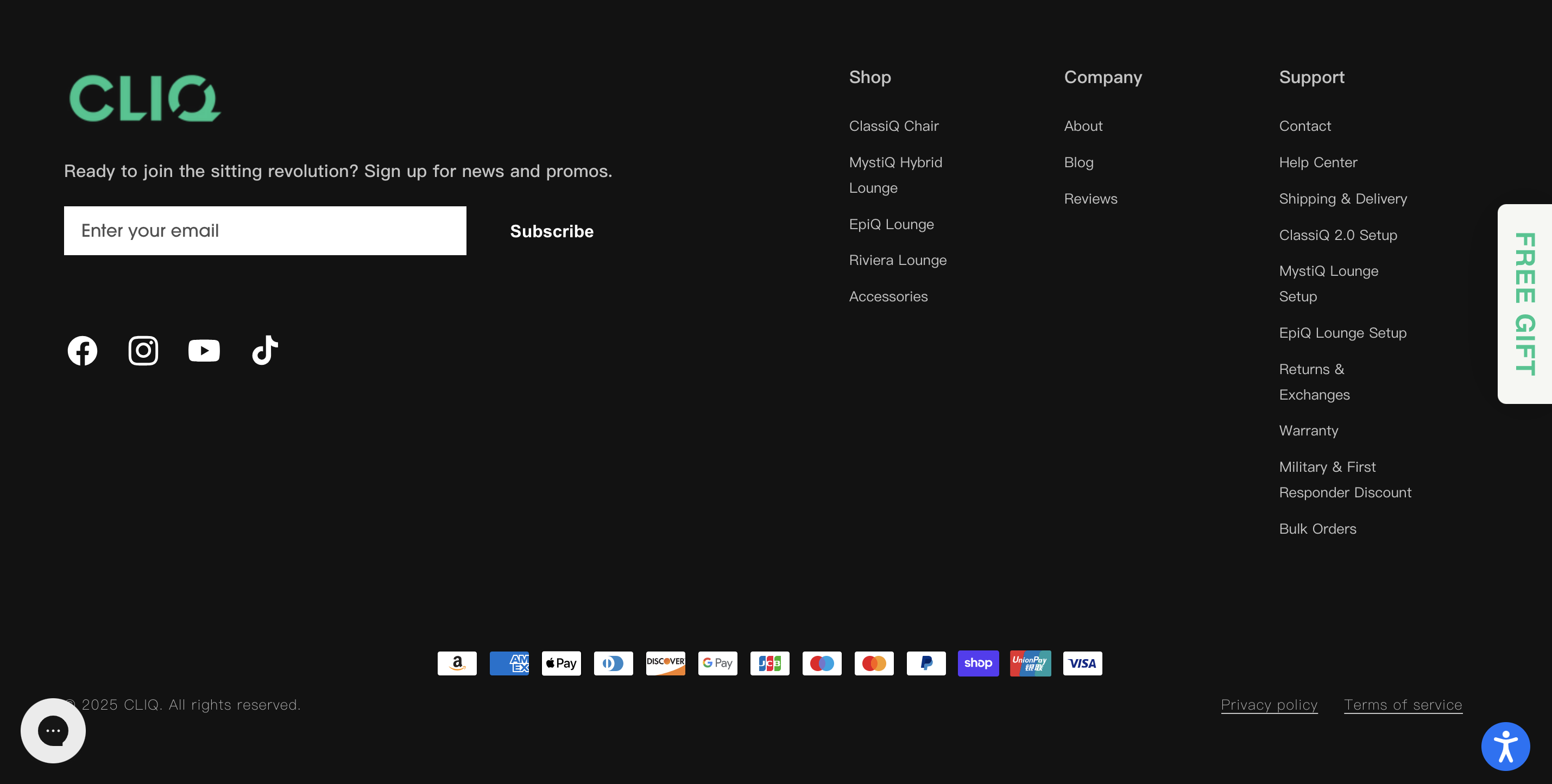
Task: Visit the Reviews company link
Action: 1090,199
